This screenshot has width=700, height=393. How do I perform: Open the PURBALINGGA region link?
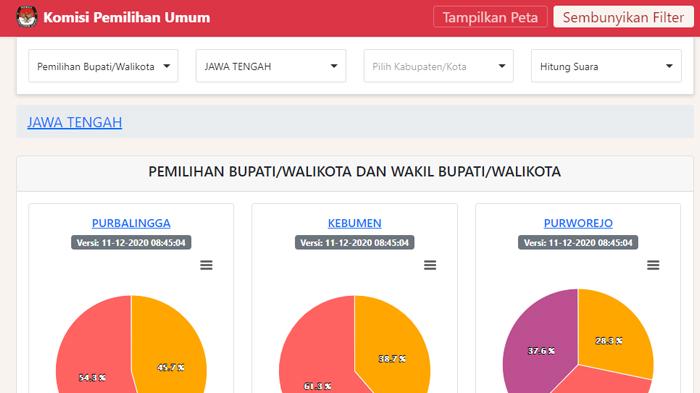tap(131, 223)
